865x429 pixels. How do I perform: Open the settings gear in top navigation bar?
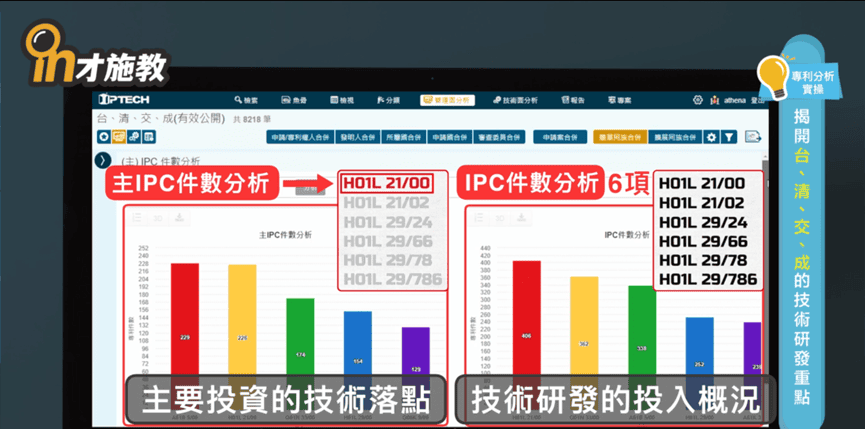(x=698, y=100)
